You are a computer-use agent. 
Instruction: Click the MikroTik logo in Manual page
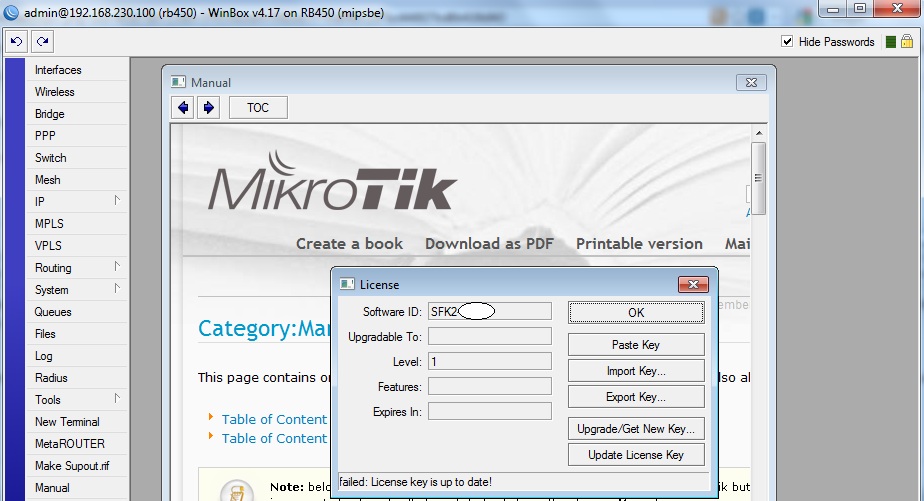[x=332, y=181]
